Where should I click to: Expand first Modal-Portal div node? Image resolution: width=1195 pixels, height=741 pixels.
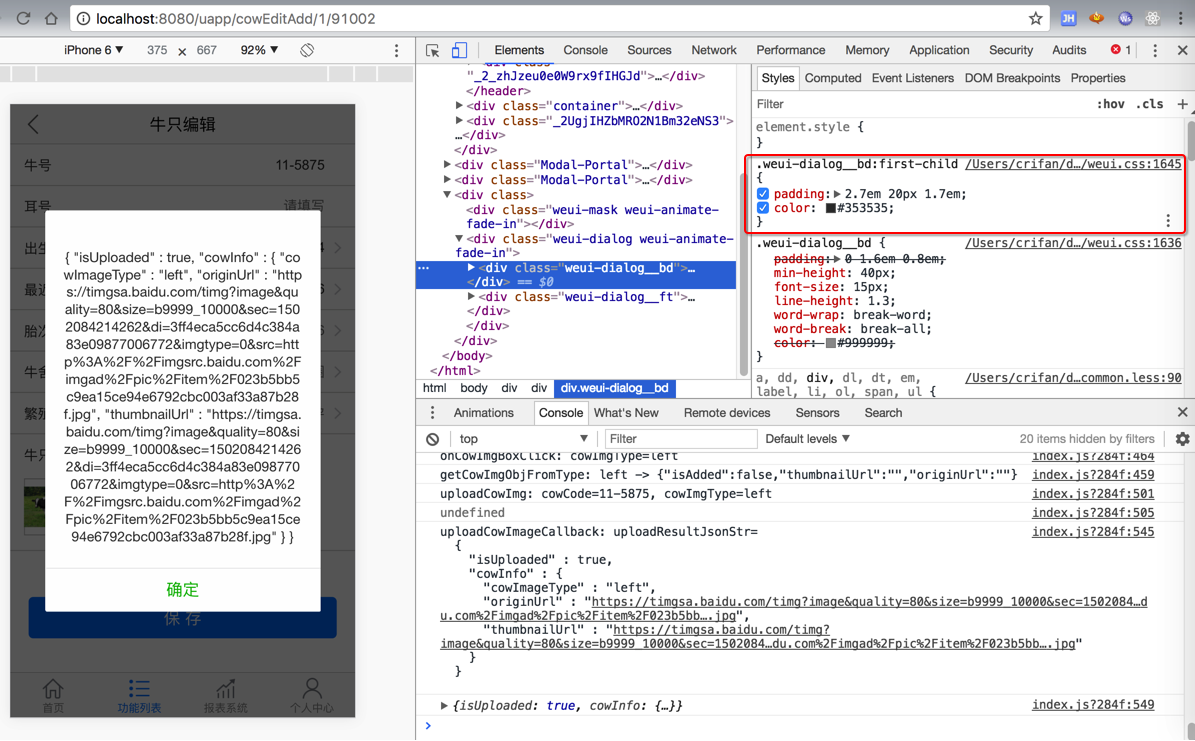(x=447, y=164)
